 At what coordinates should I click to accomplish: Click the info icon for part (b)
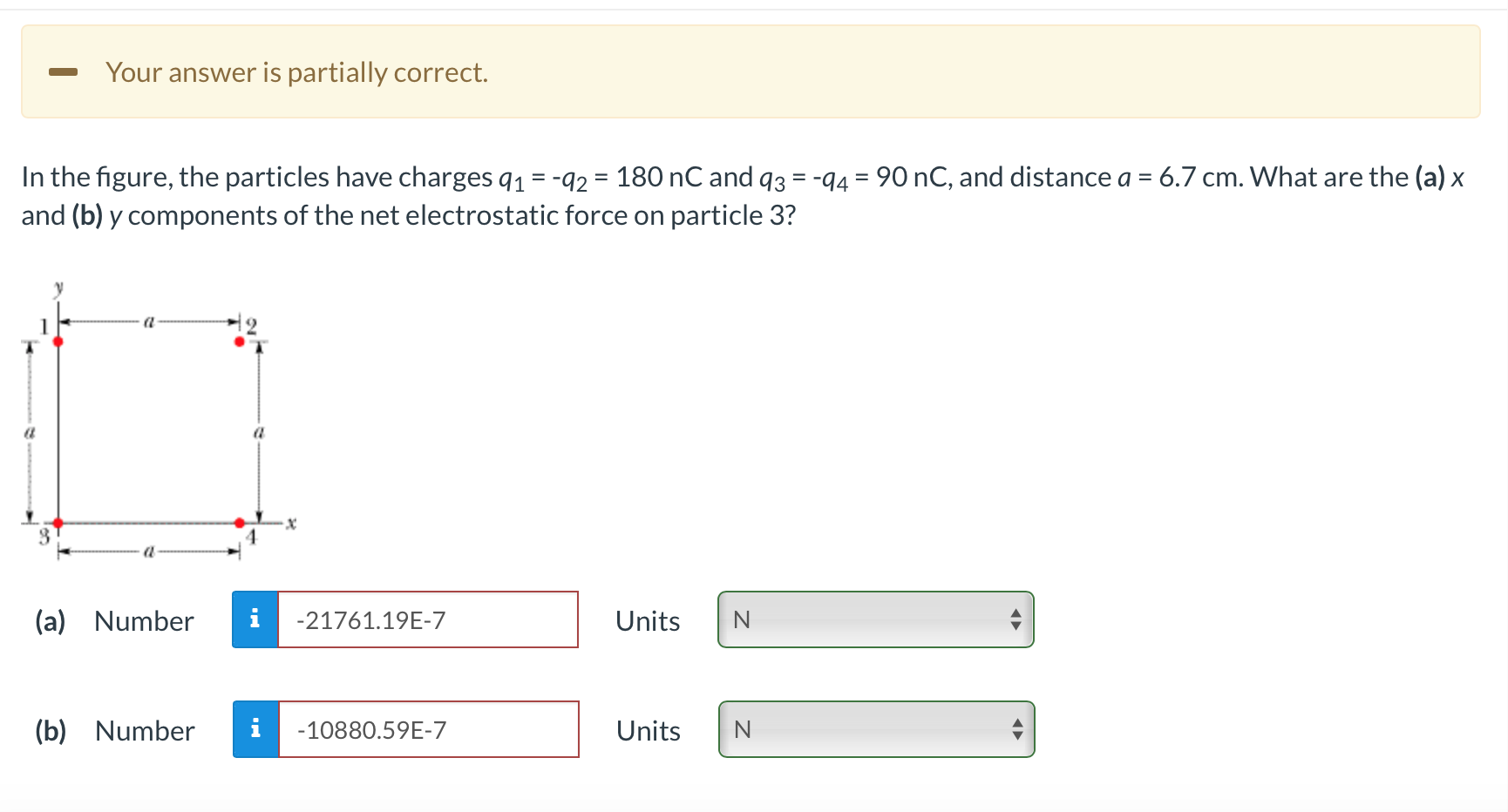pos(255,729)
